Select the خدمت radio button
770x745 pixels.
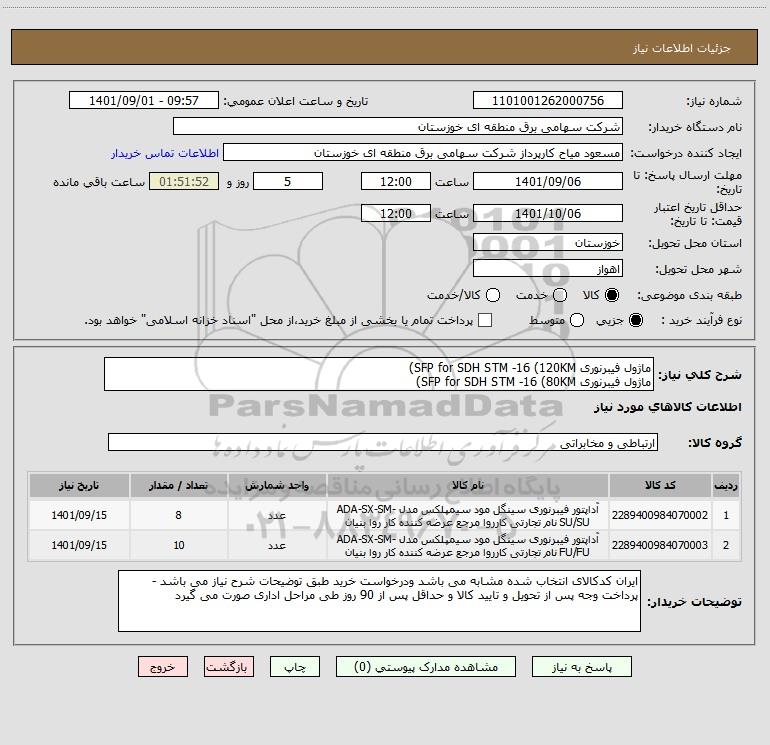(x=560, y=295)
